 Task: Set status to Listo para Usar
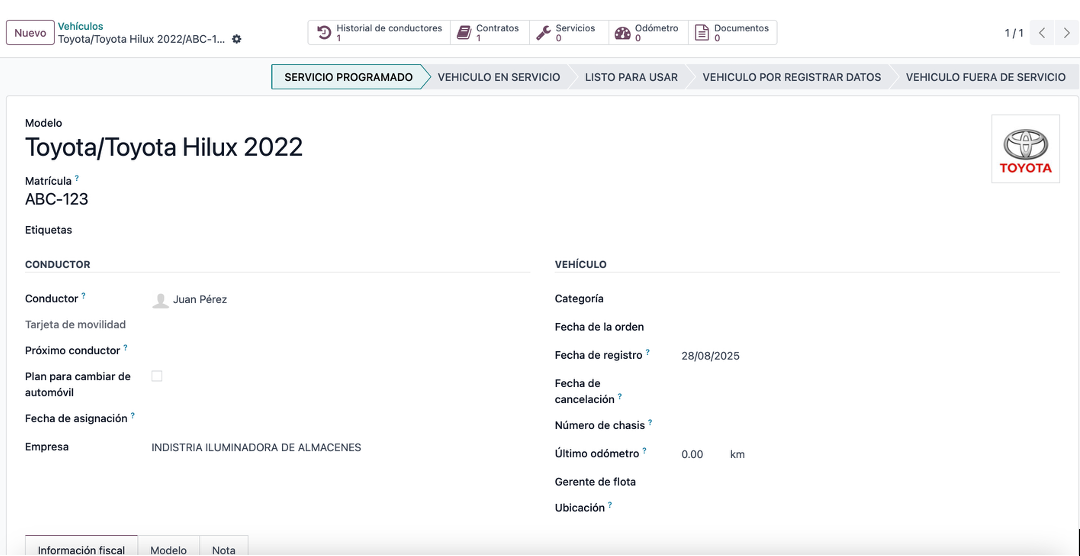pyautogui.click(x=631, y=77)
